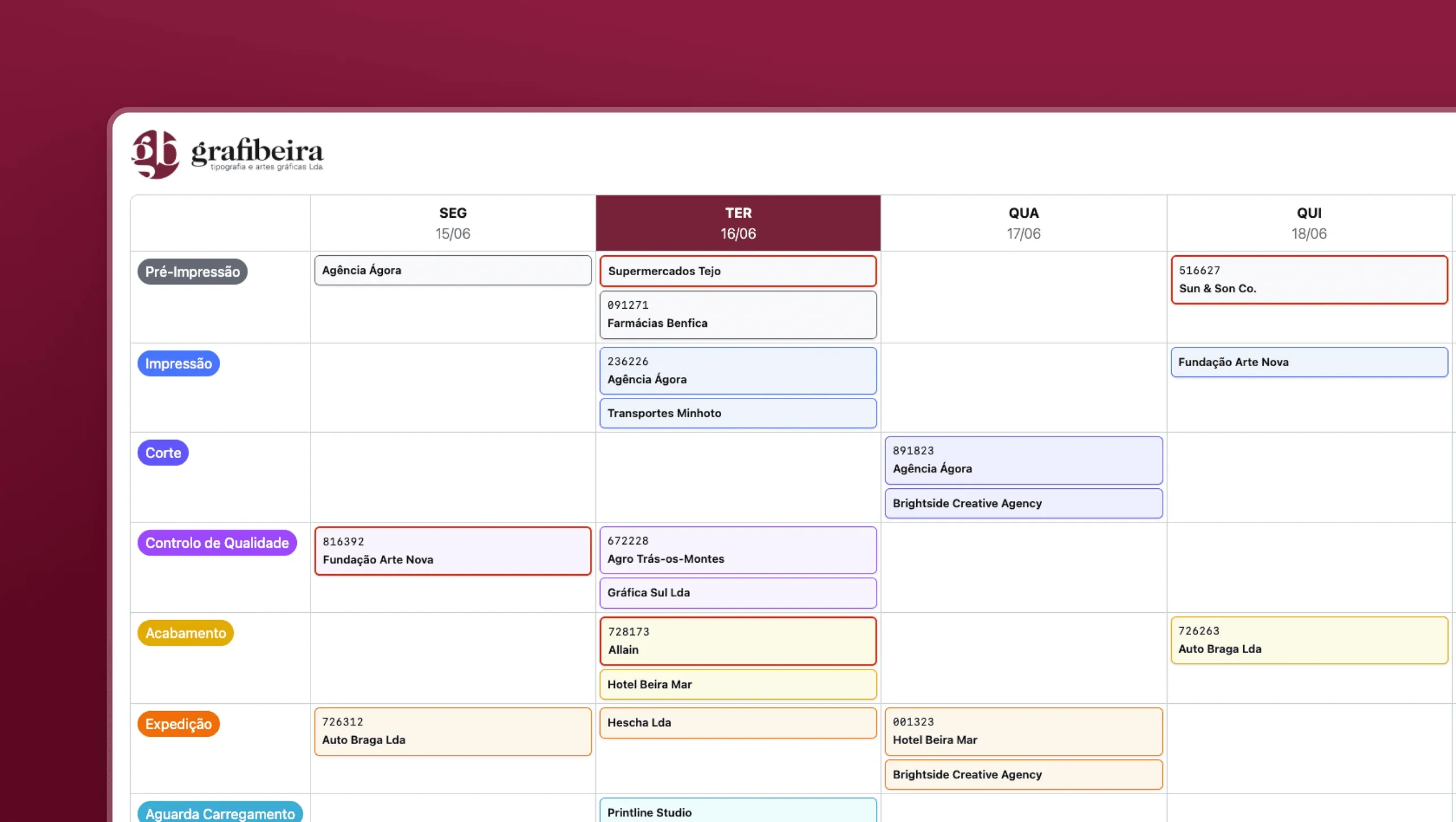Open the 728173 Allain card

tap(738, 641)
